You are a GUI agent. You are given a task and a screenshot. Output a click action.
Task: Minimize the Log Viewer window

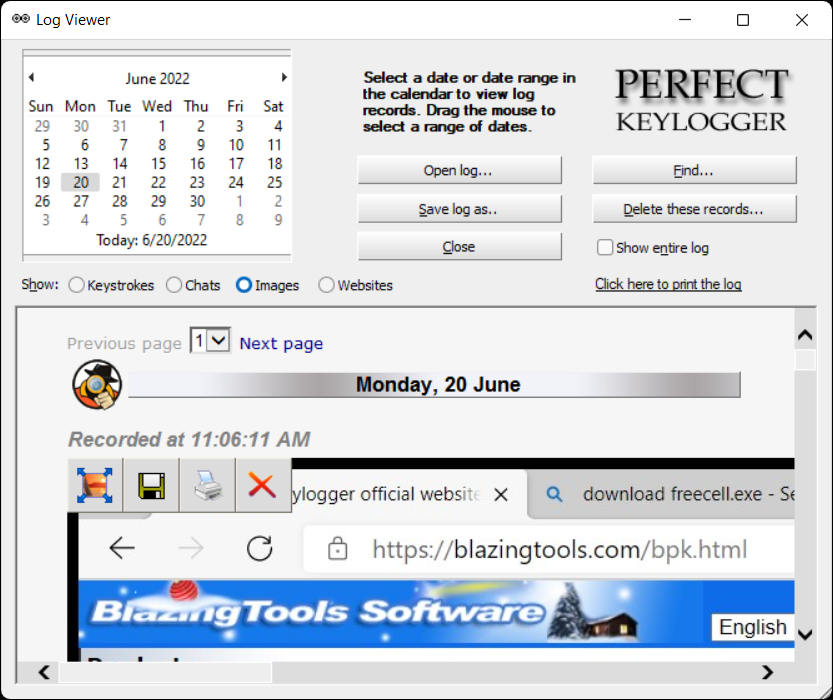tap(685, 20)
